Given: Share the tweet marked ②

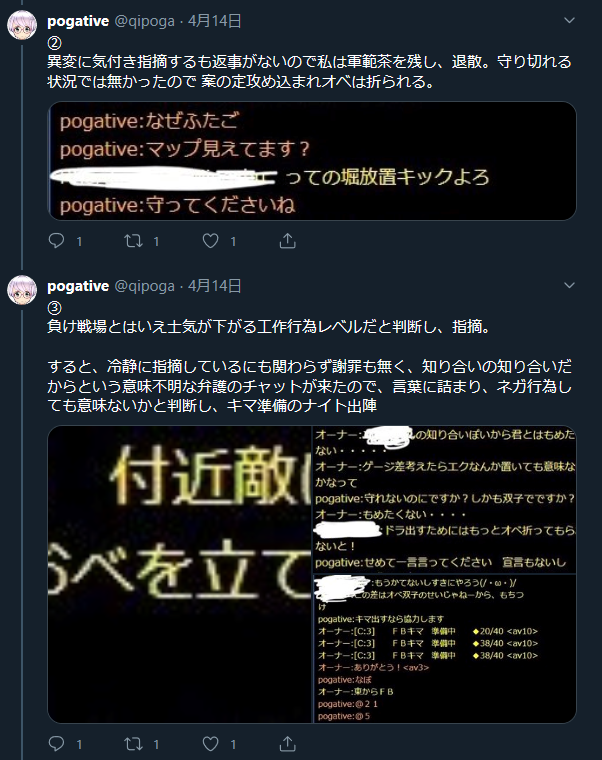Looking at the screenshot, I should (x=287, y=240).
